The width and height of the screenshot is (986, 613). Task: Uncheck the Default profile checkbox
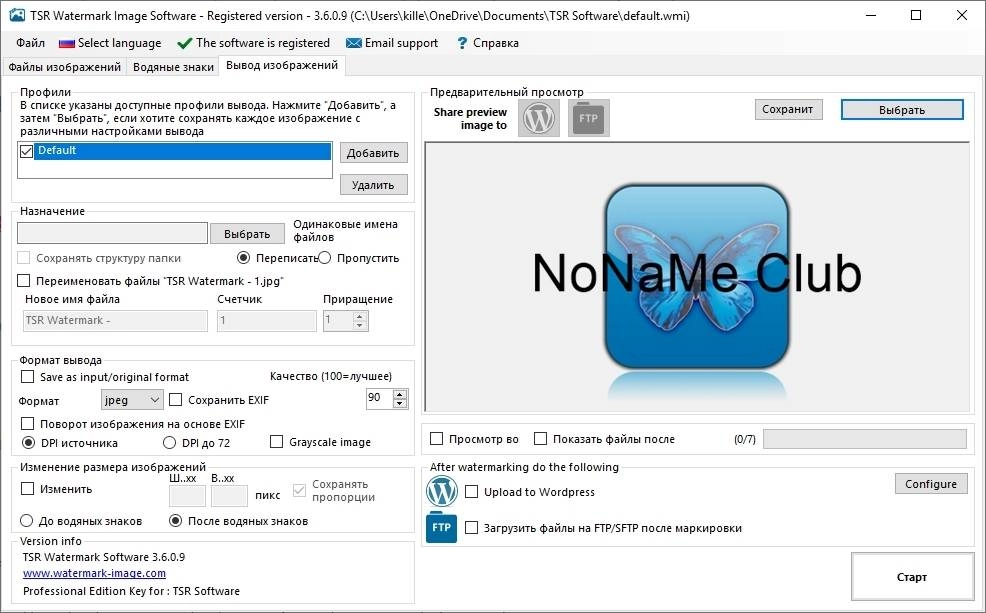point(26,151)
